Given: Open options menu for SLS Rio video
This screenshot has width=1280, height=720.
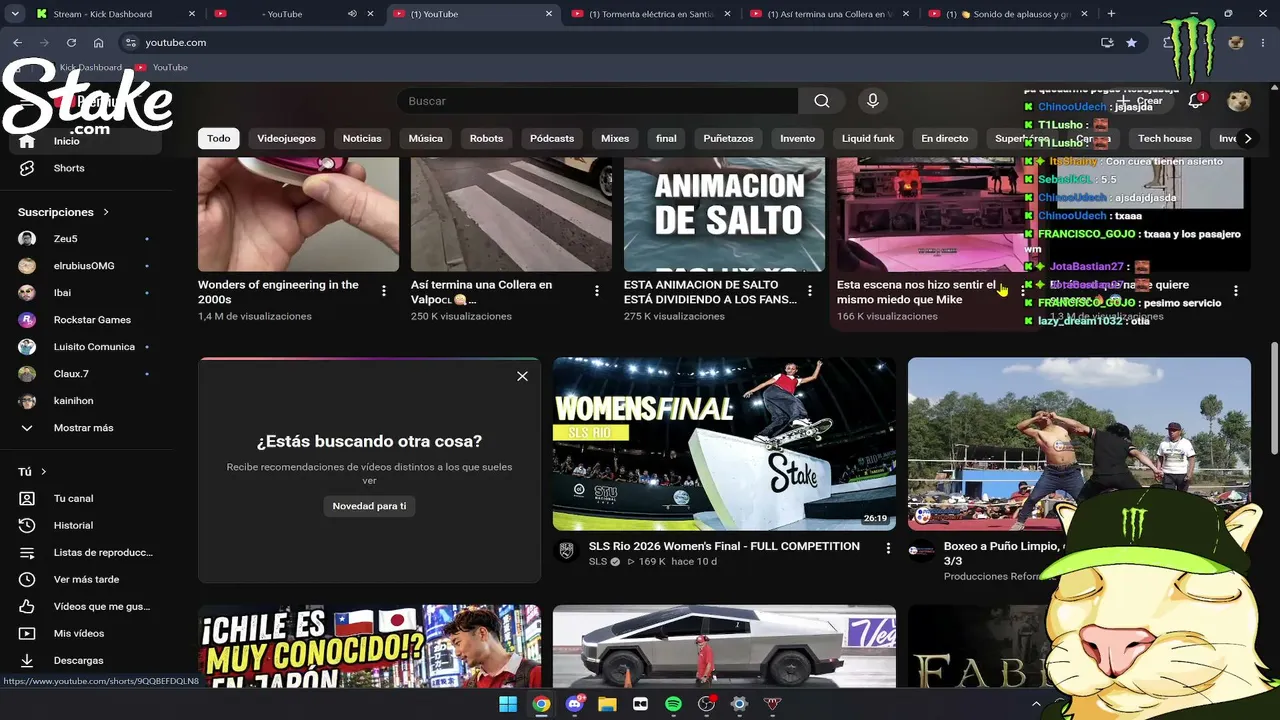Looking at the screenshot, I should (888, 548).
